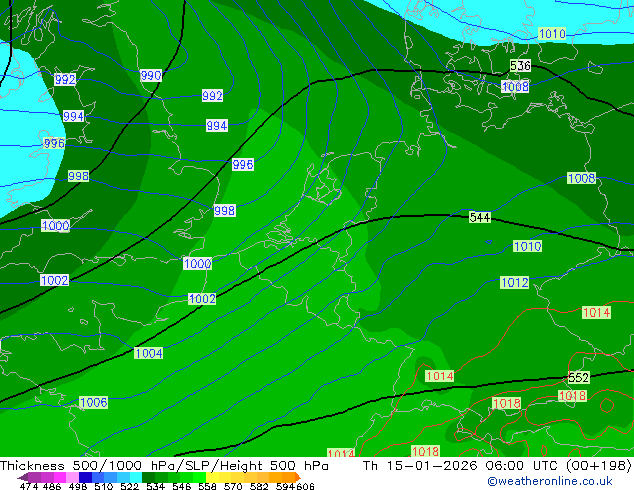The image size is (634, 490).
Task: Select the 990 isobar label
Action: [x=151, y=76]
